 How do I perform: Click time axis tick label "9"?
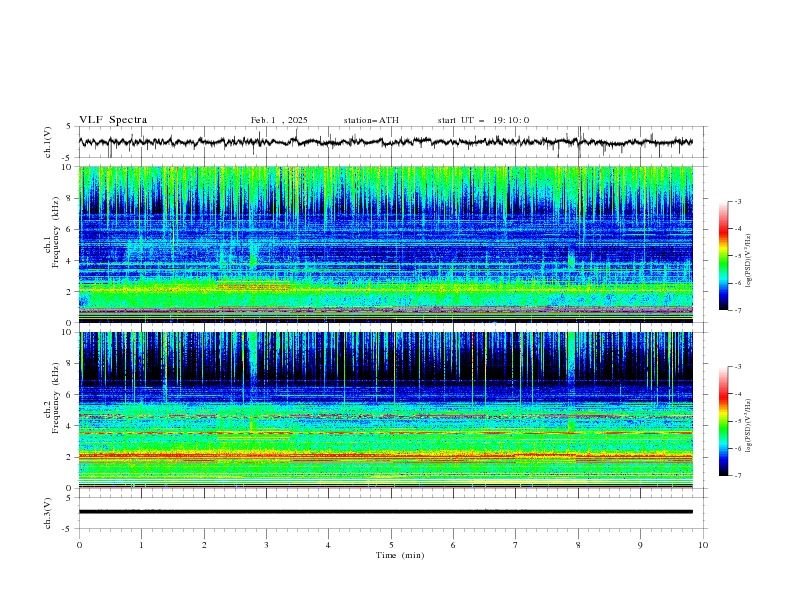tap(640, 545)
